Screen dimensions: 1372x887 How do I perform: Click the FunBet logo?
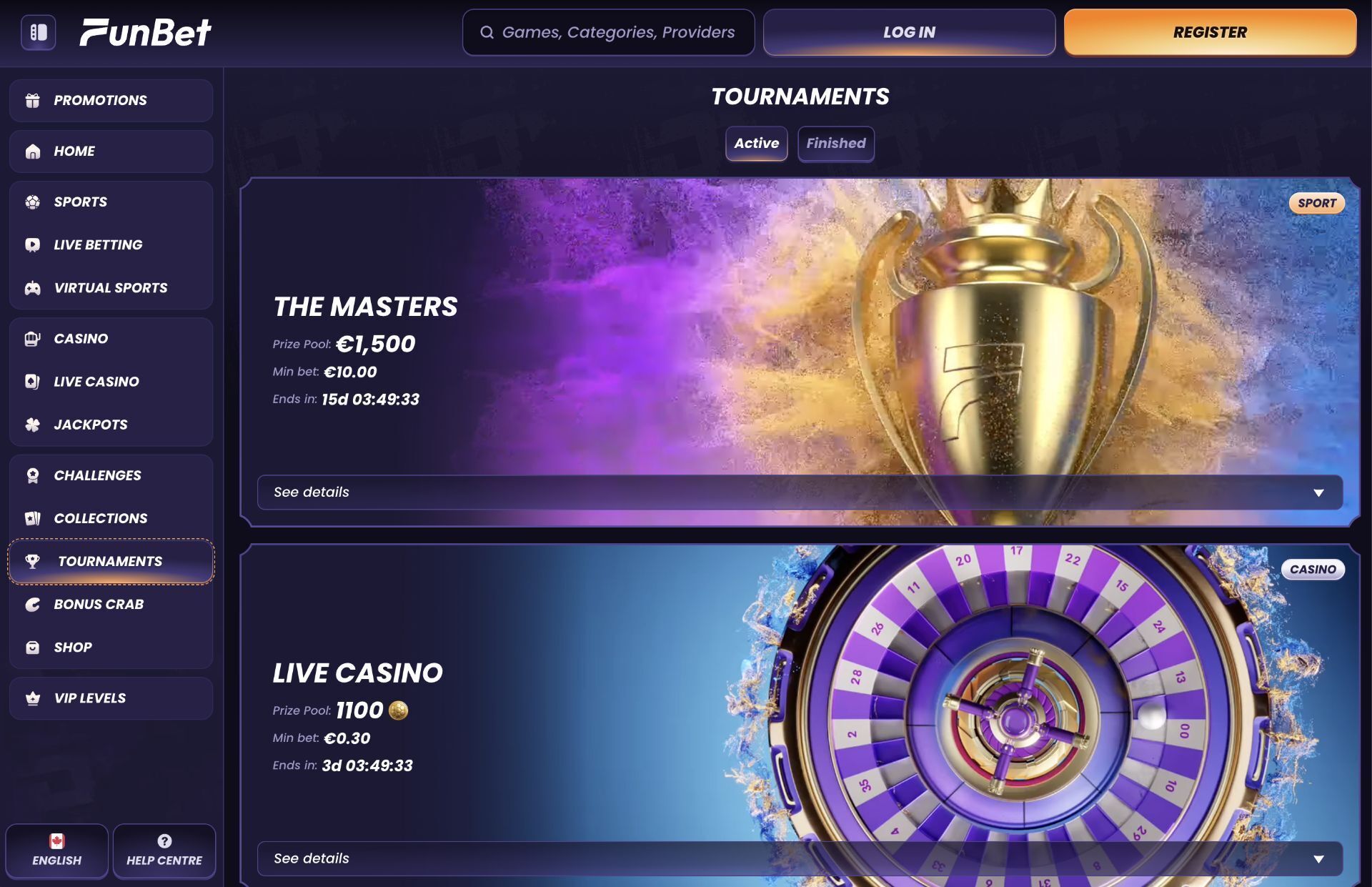[x=145, y=32]
